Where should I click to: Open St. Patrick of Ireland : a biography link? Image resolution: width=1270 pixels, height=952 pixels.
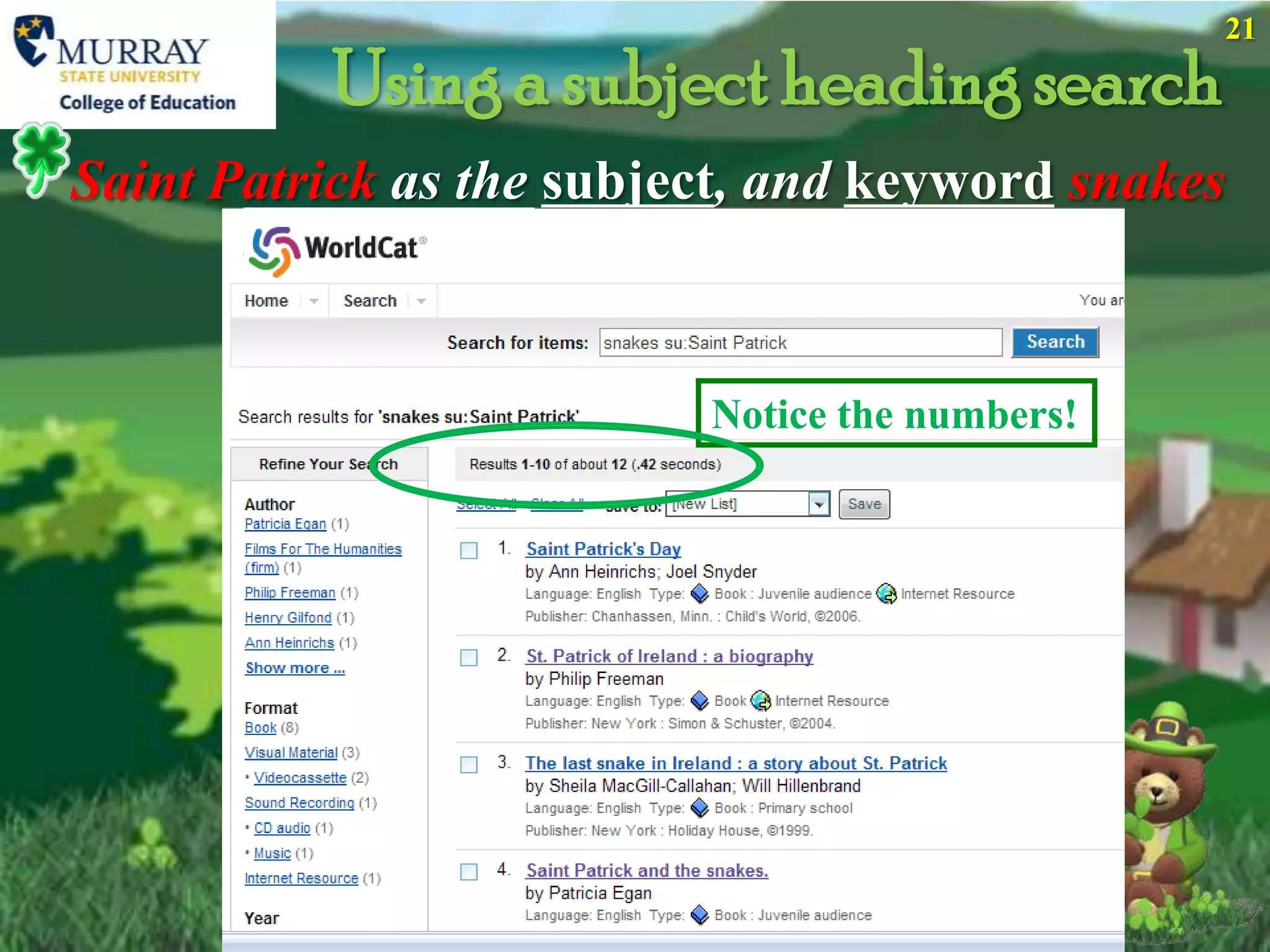670,656
